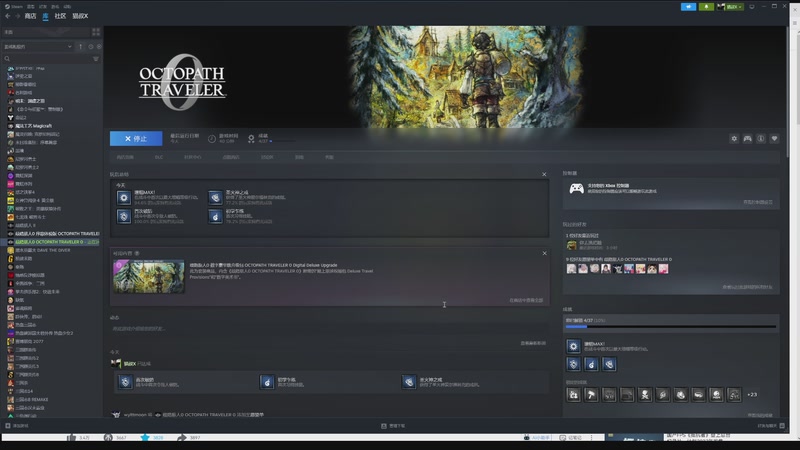
Task: Open Friends & Chat at bottom right
Action: [771, 426]
